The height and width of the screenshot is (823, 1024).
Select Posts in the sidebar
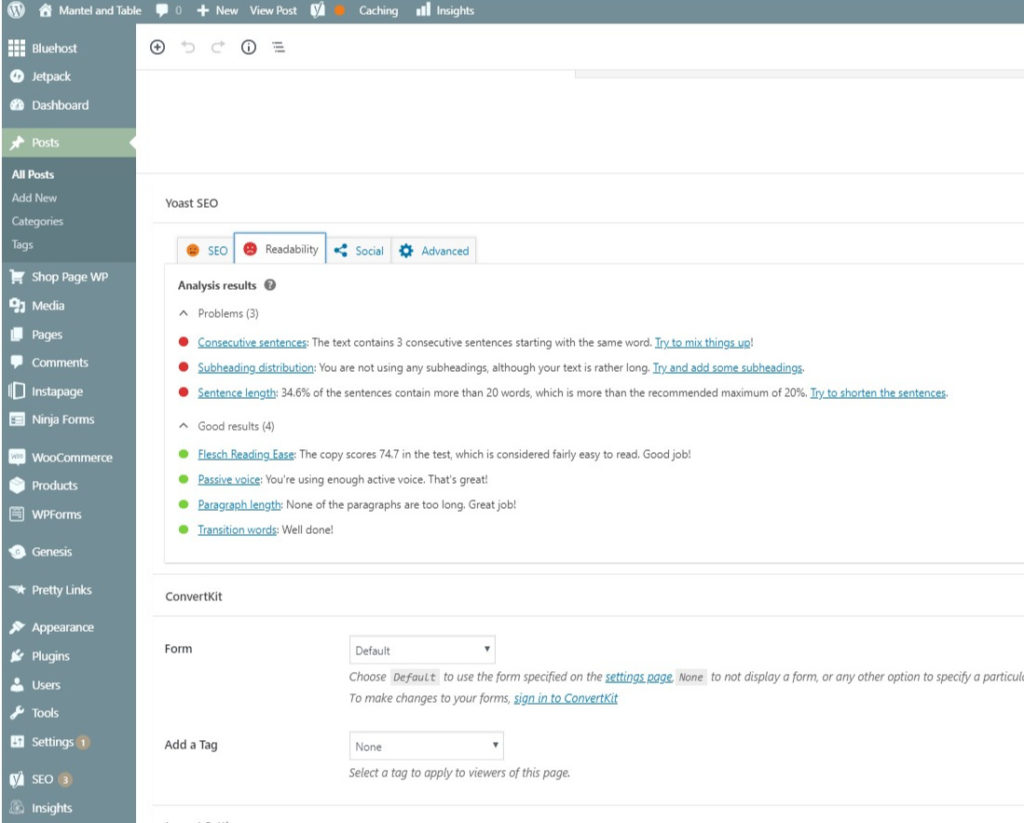click(68, 142)
